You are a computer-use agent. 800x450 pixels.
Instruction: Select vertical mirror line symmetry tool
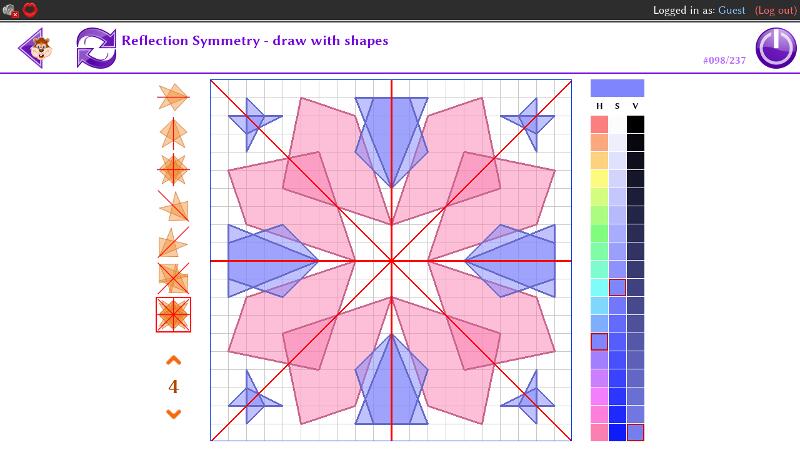(173, 133)
